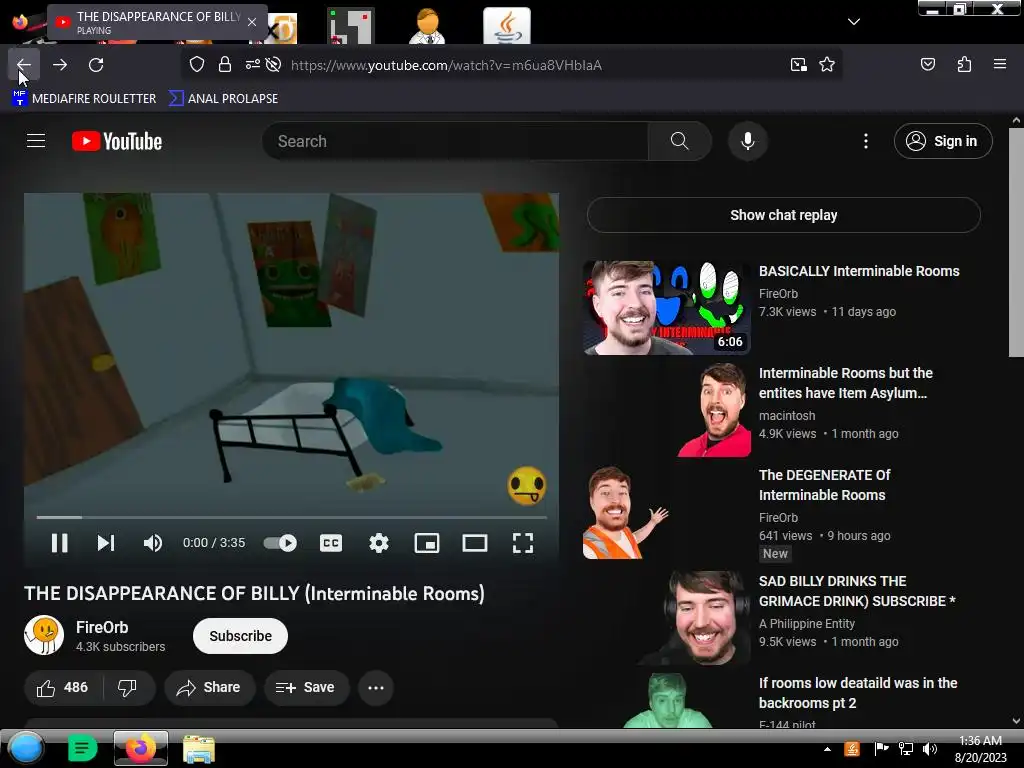Reload the current page
This screenshot has width=1024, height=768.
pyautogui.click(x=96, y=65)
